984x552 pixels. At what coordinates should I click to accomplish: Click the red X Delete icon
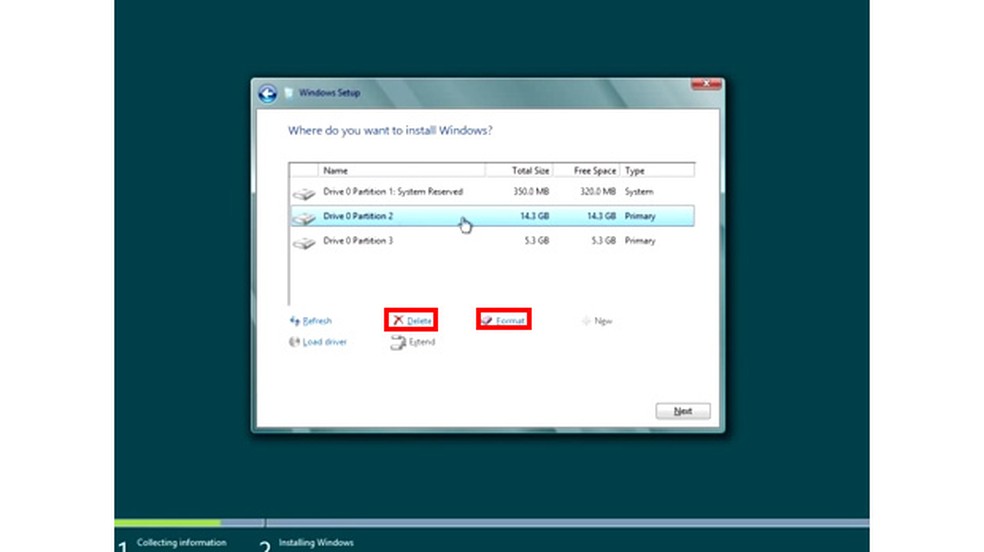pos(398,320)
